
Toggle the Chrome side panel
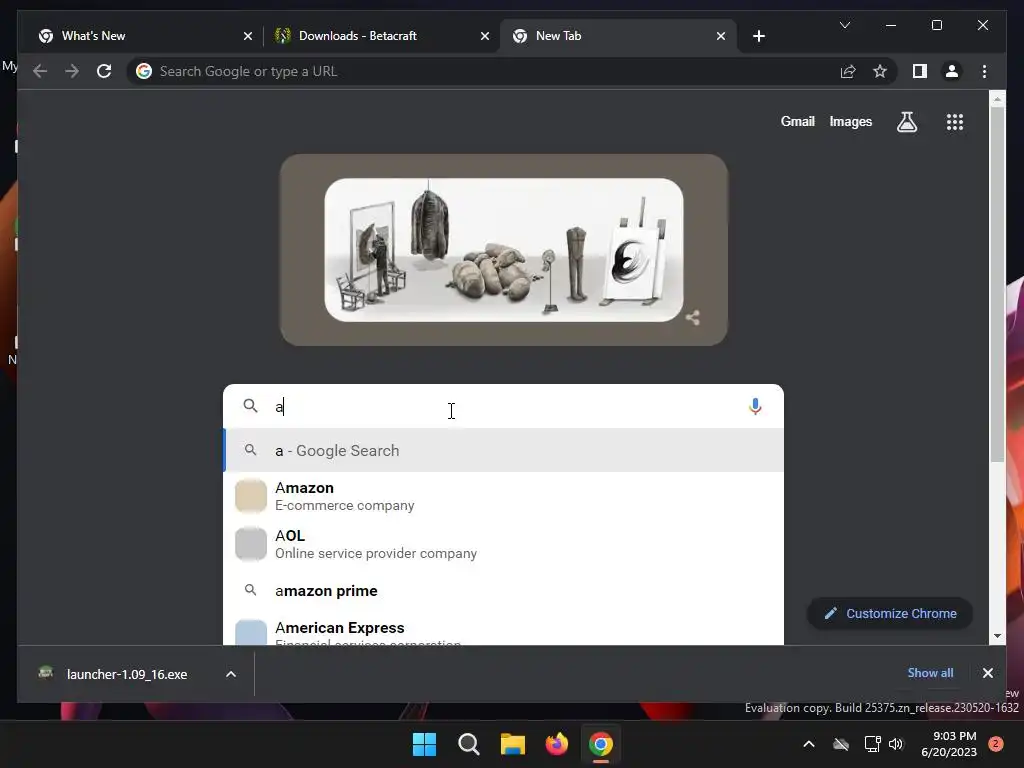(x=920, y=71)
